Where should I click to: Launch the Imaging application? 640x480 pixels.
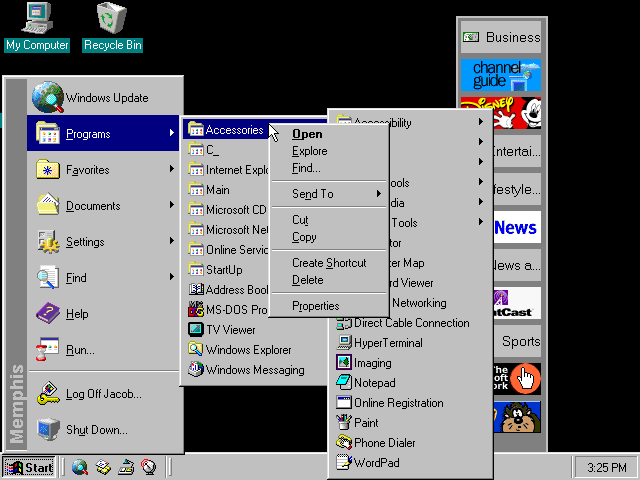point(410,363)
